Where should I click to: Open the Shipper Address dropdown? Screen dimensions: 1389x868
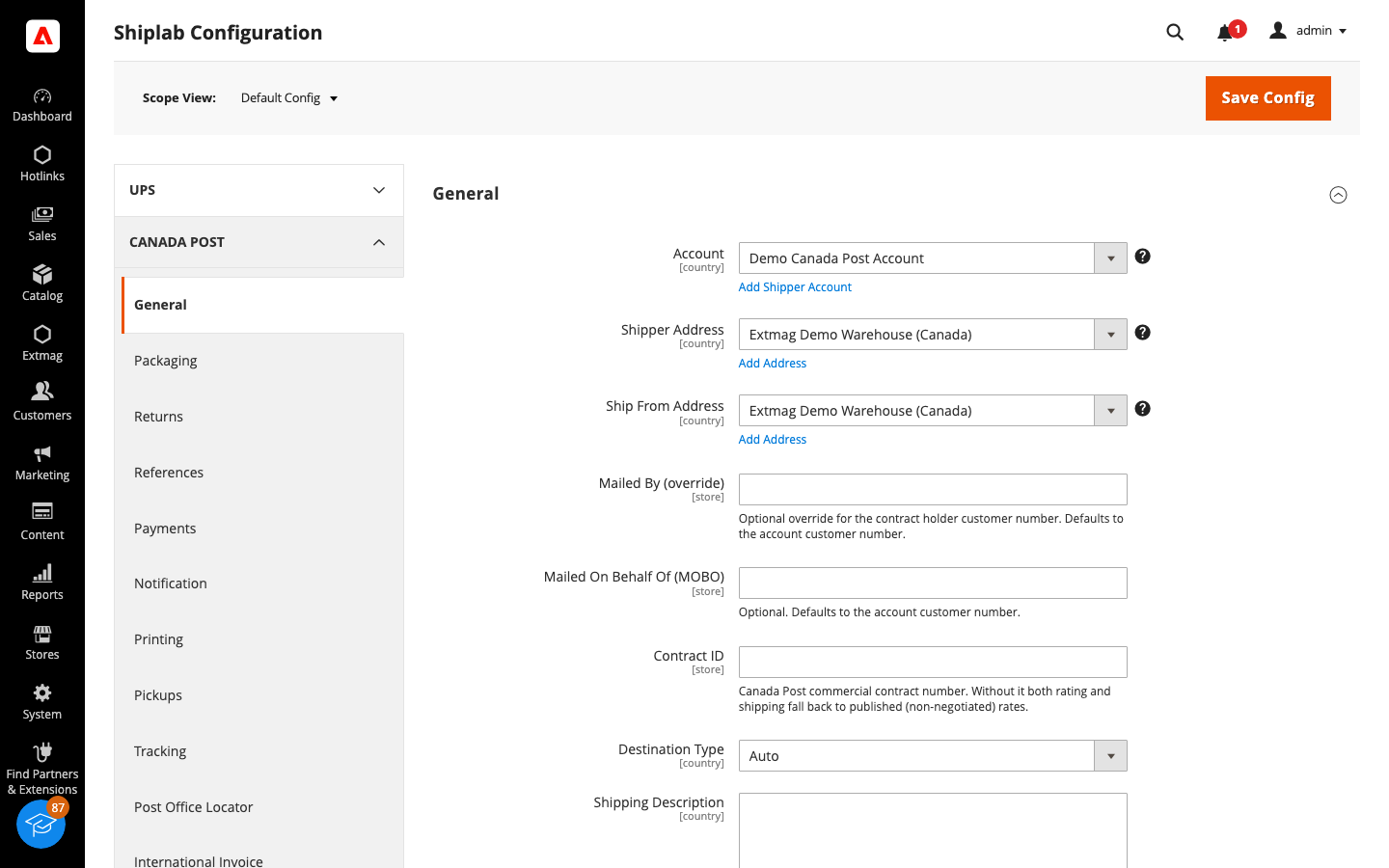(x=933, y=335)
